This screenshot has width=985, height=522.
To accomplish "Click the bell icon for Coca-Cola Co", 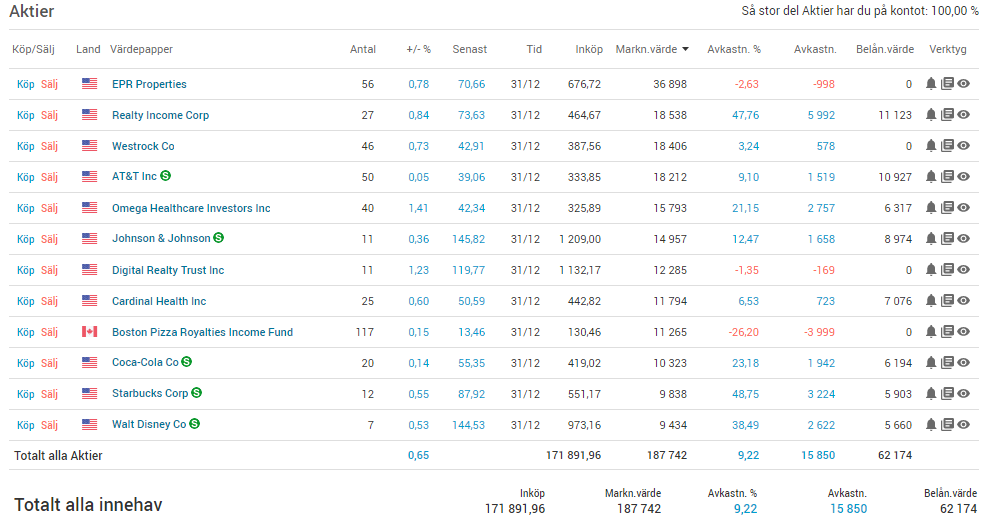I will [x=931, y=362].
